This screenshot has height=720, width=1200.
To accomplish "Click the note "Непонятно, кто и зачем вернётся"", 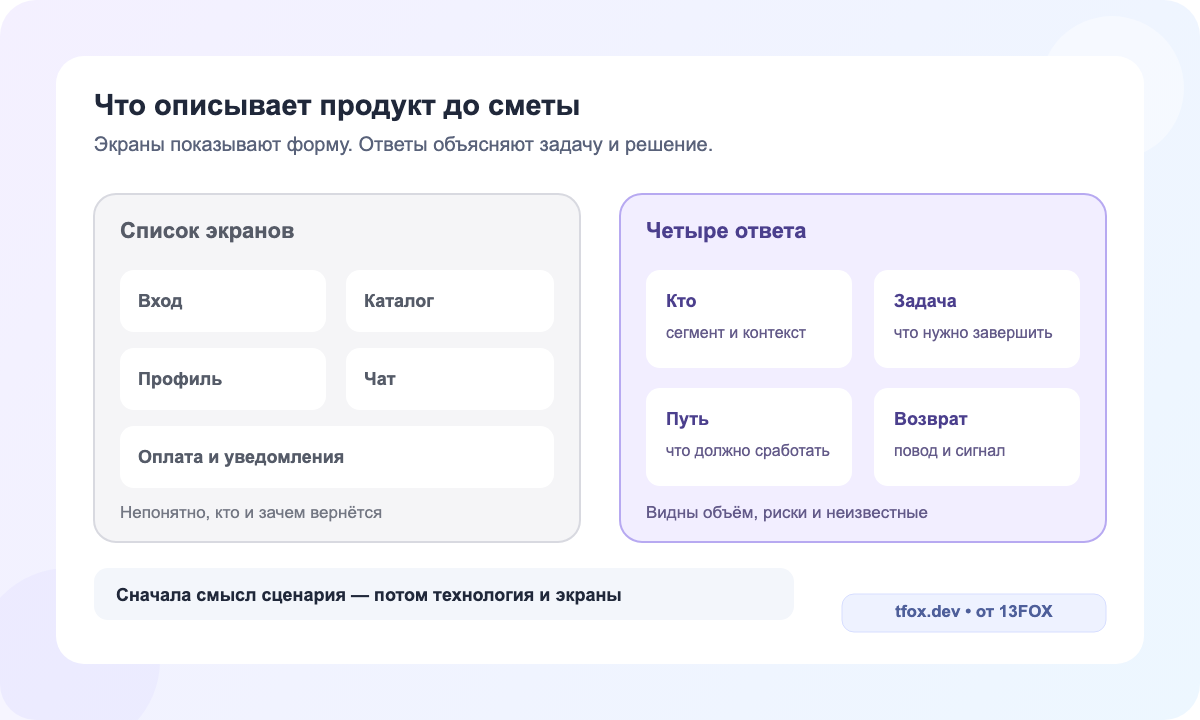I will tap(251, 512).
